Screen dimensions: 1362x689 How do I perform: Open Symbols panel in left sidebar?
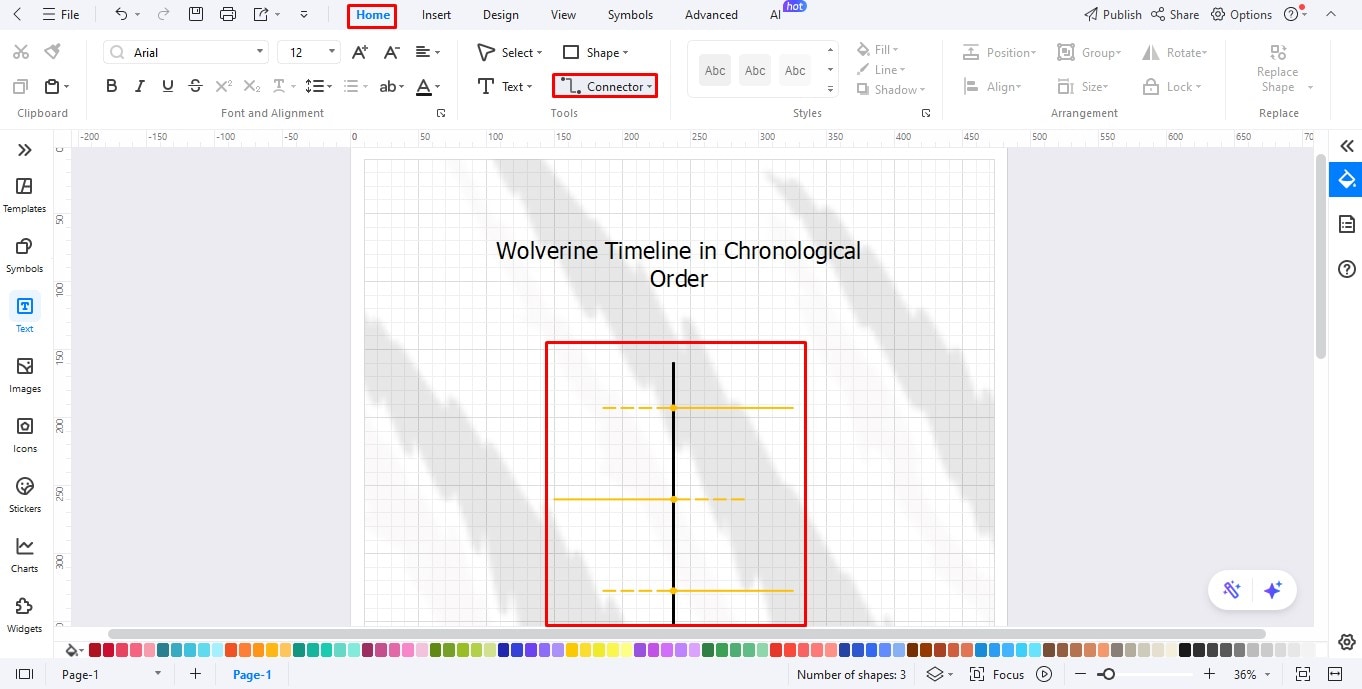pos(25,255)
